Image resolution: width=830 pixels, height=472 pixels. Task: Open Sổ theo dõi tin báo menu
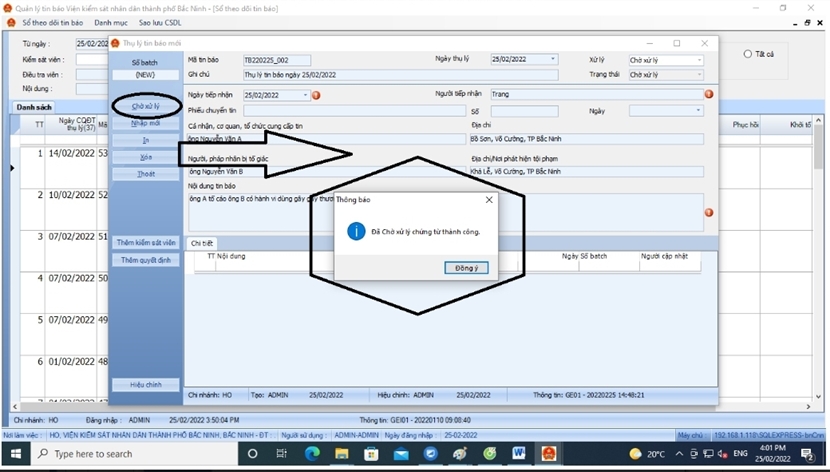[x=52, y=23]
